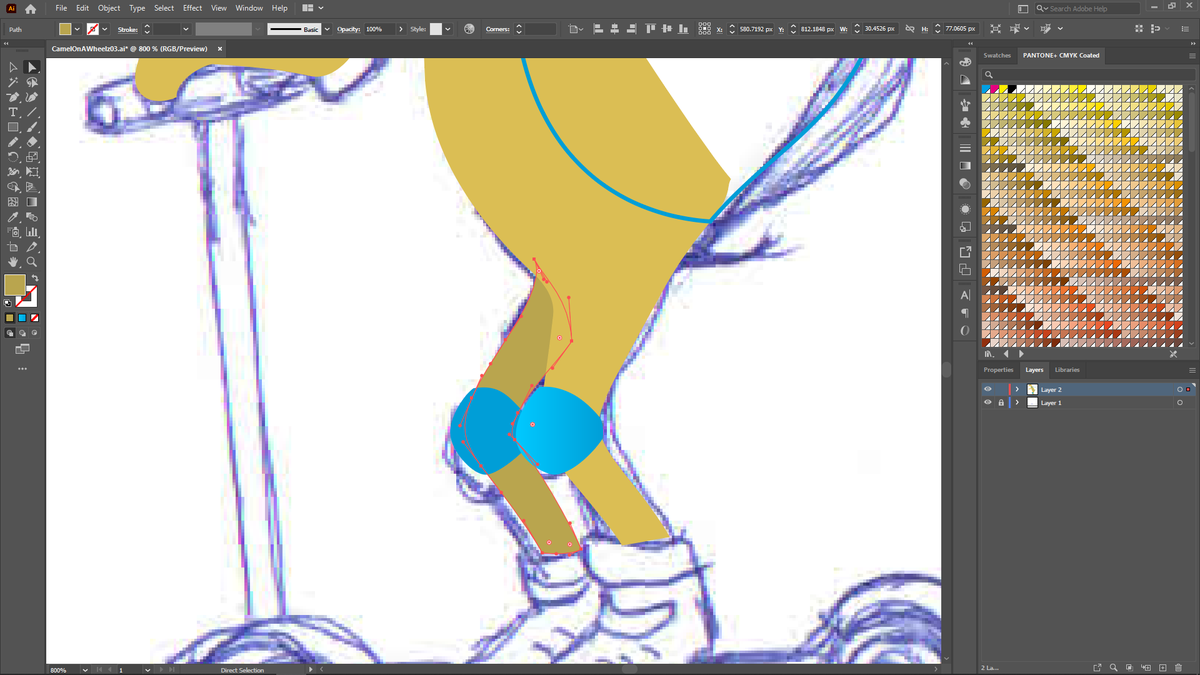Open the Fill color dropdown in control bar
The height and width of the screenshot is (675, 1200).
coord(77,29)
